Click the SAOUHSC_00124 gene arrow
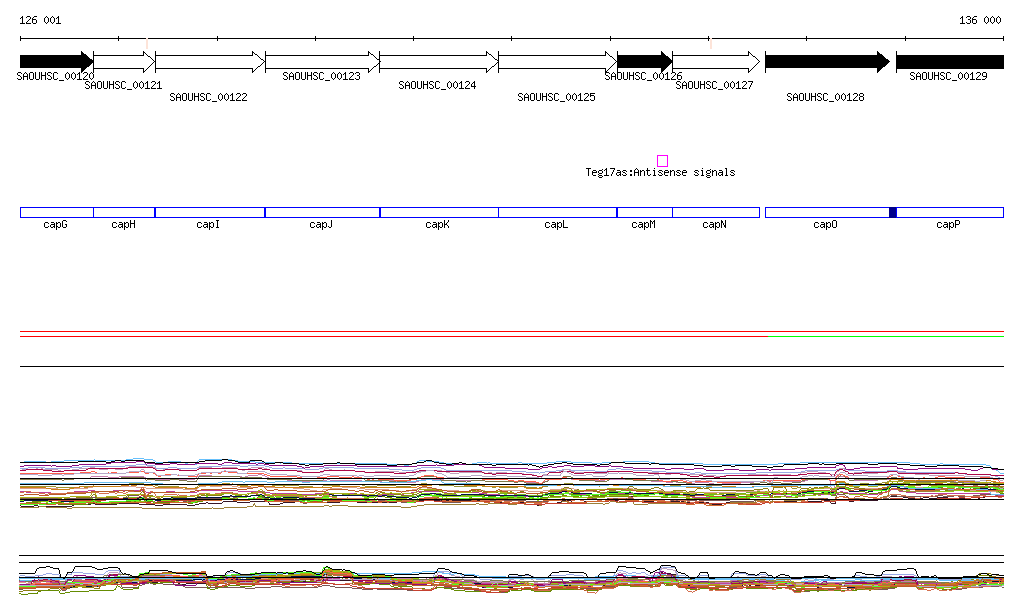 click(438, 62)
